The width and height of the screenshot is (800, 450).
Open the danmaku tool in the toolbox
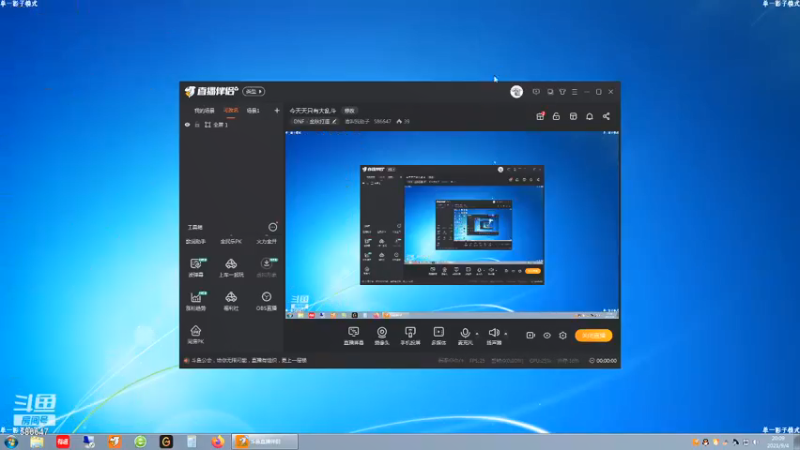tap(196, 267)
